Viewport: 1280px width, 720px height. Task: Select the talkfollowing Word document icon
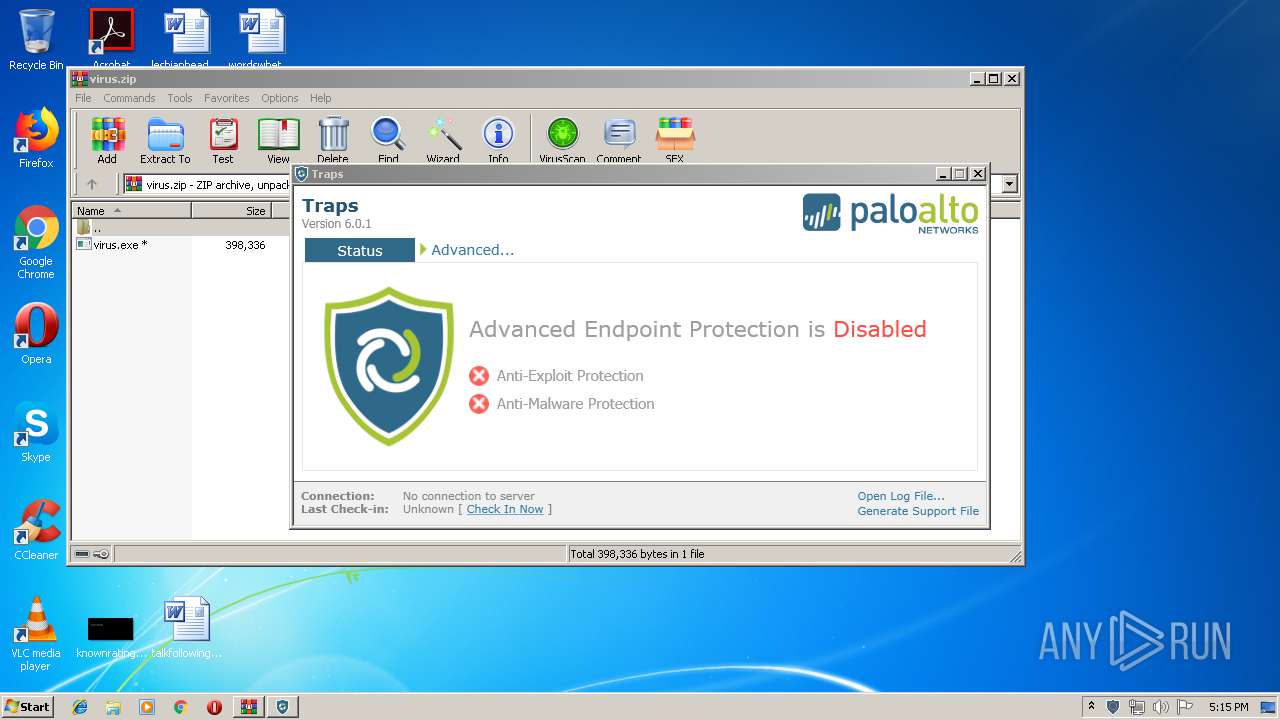(x=187, y=628)
